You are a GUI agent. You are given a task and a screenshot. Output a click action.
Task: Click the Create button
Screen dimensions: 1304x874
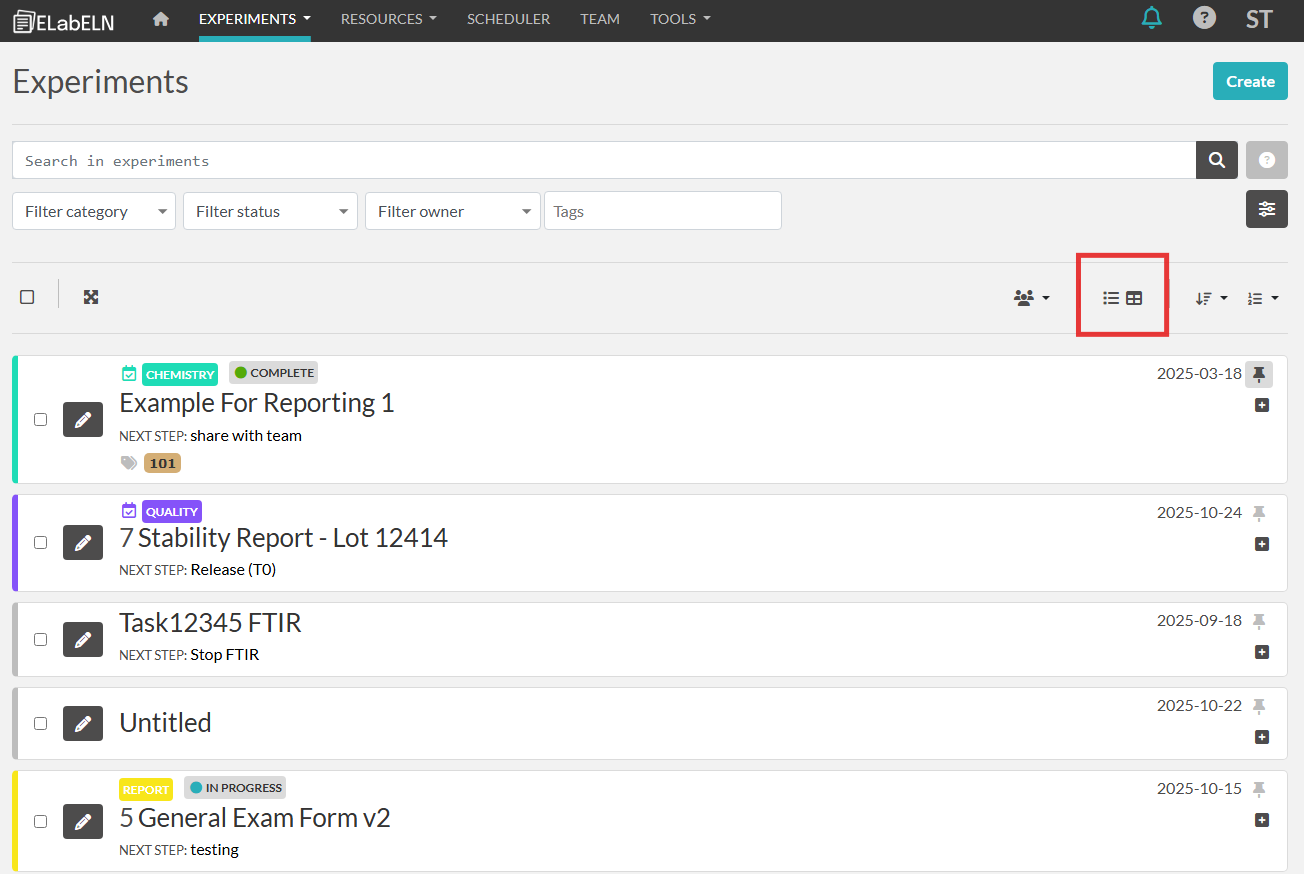(1250, 82)
